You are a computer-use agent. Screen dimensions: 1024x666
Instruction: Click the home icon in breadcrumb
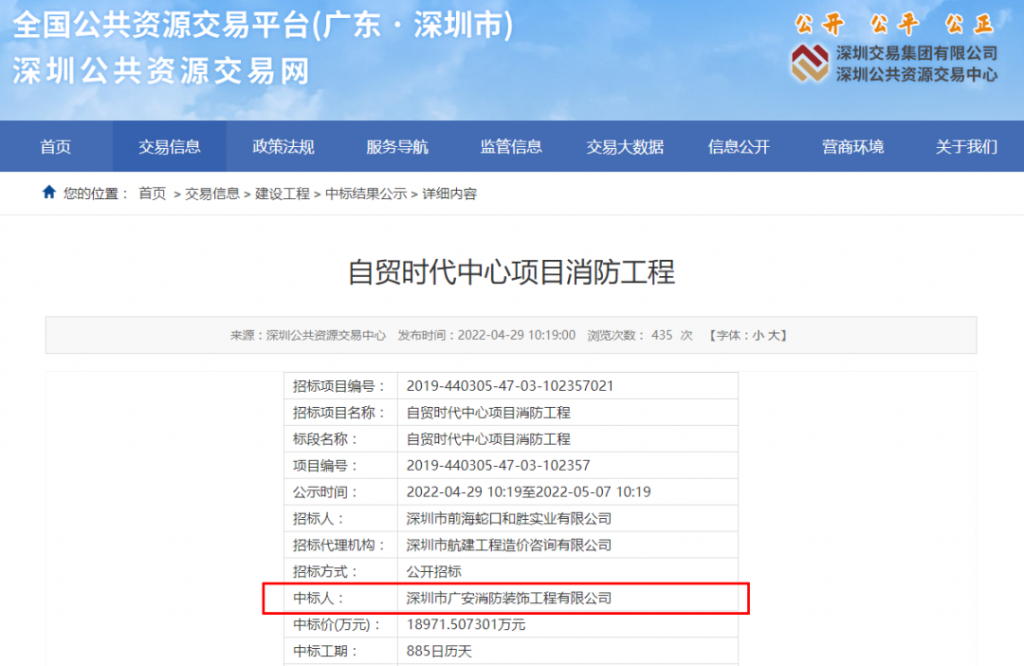(x=49, y=193)
